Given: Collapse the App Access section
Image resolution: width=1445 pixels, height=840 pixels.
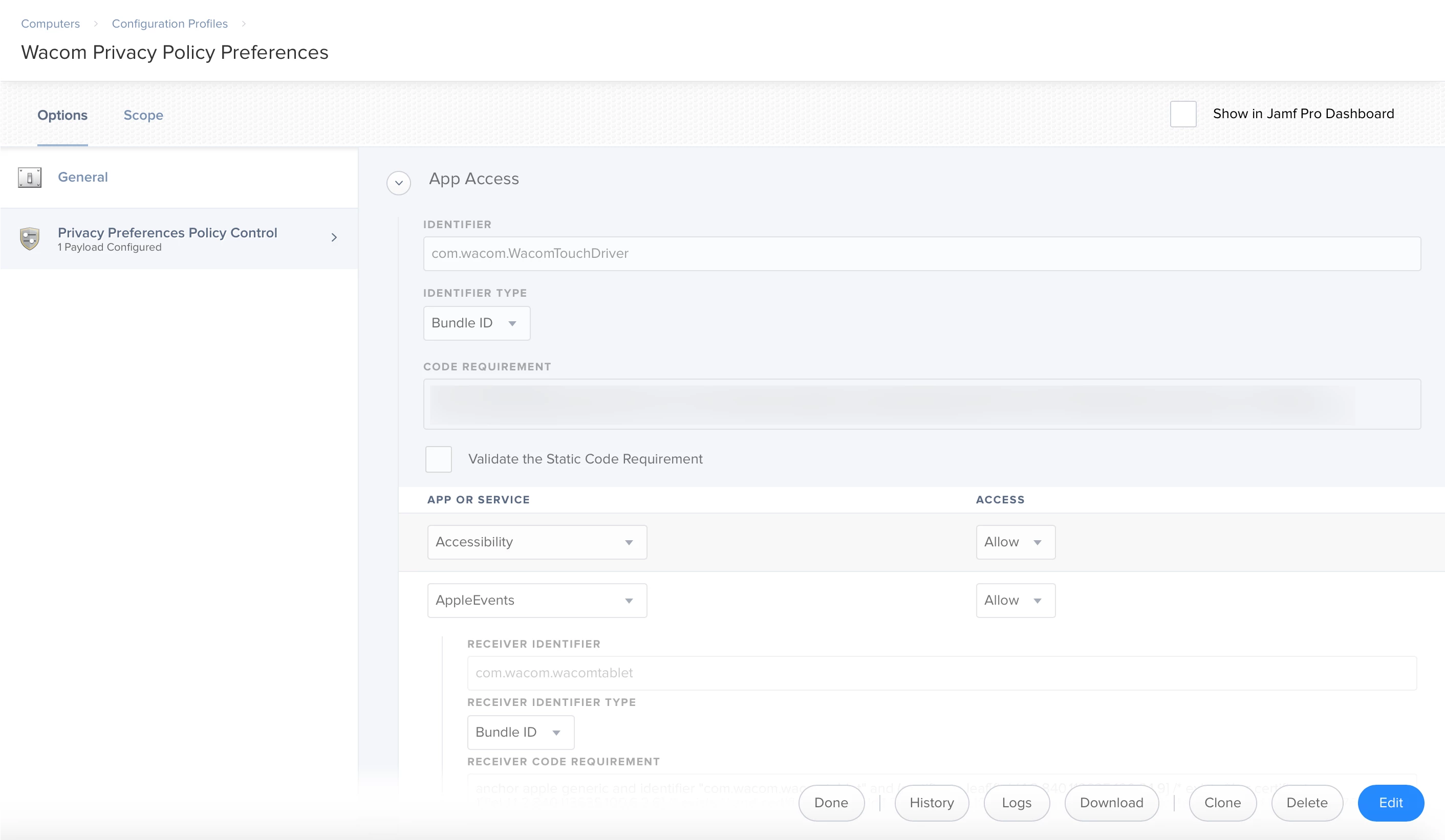Looking at the screenshot, I should [399, 183].
